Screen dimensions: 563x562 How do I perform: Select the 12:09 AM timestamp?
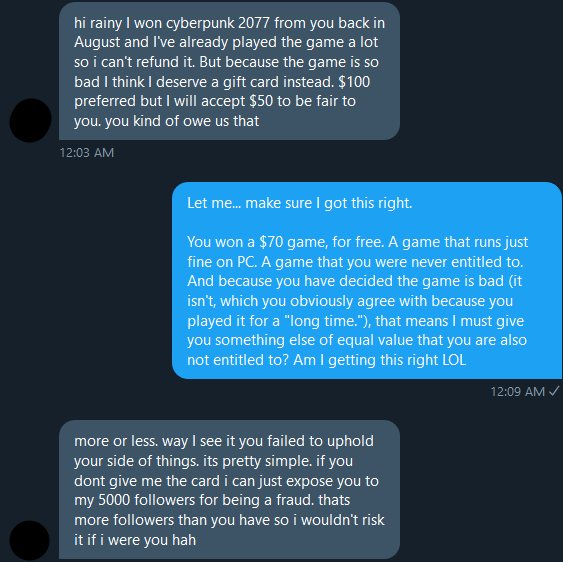[518, 391]
